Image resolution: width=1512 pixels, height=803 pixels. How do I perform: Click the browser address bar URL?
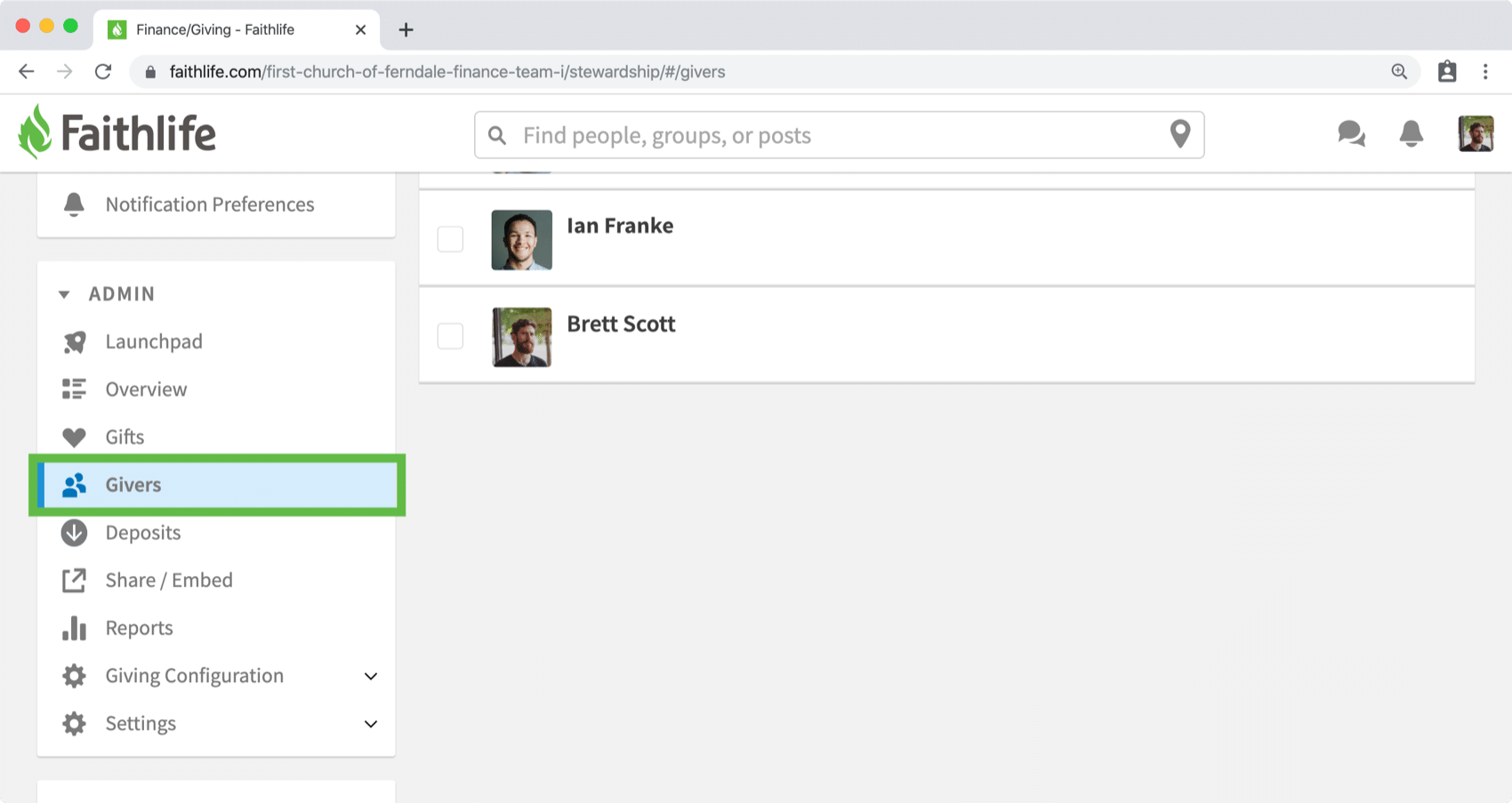(447, 72)
